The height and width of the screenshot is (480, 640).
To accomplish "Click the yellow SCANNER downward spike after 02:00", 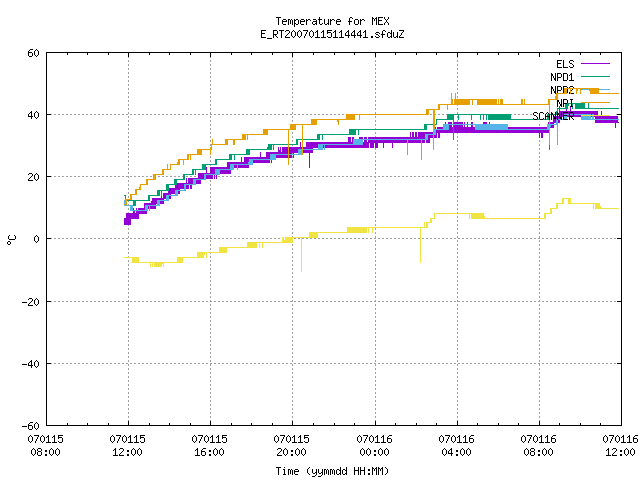I will 420,245.
